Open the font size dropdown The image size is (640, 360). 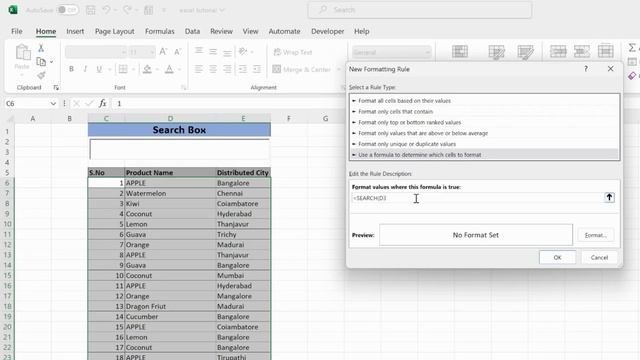[x=151, y=52]
